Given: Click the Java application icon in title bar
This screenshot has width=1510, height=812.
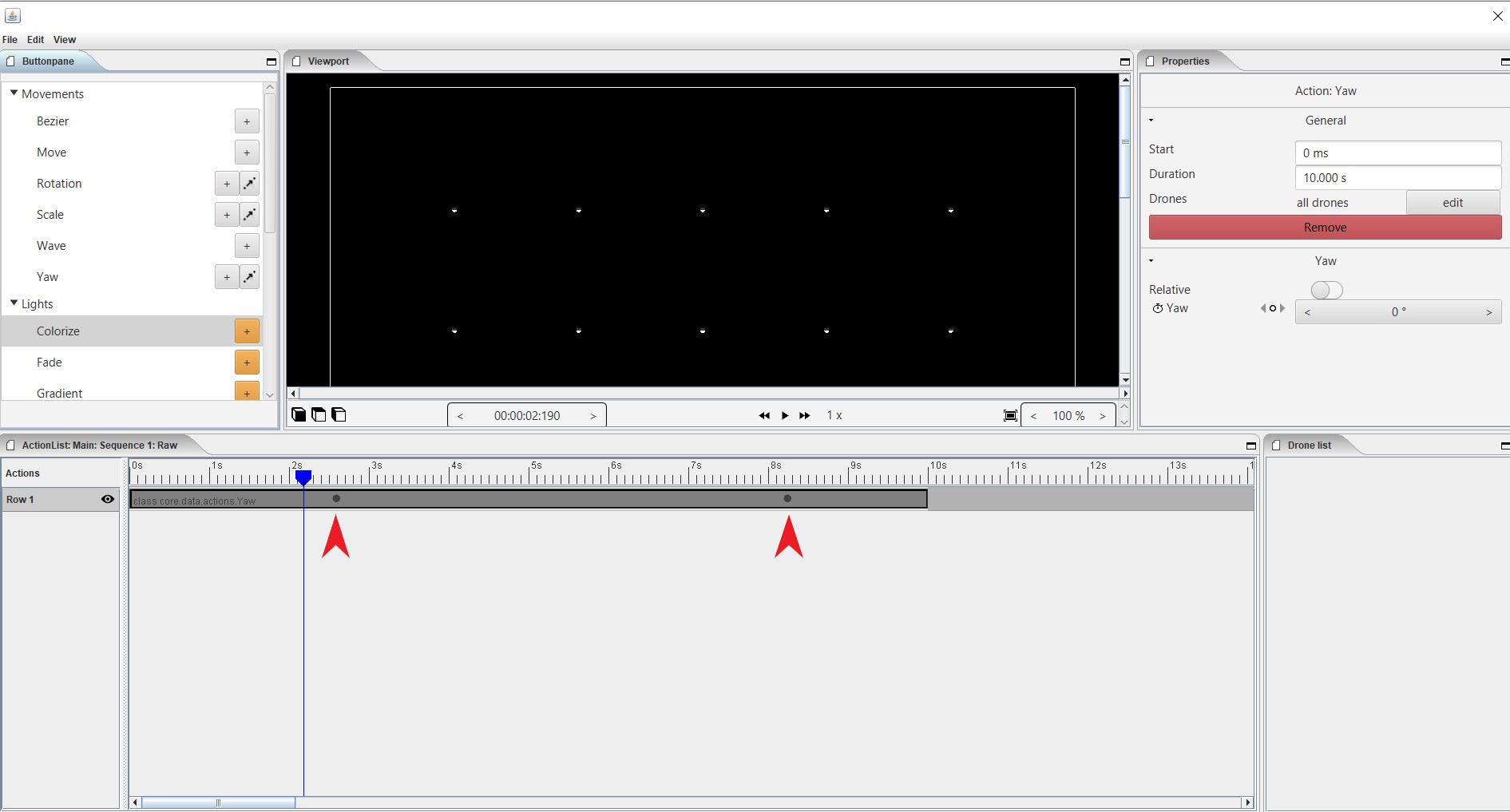Looking at the screenshot, I should 12,15.
